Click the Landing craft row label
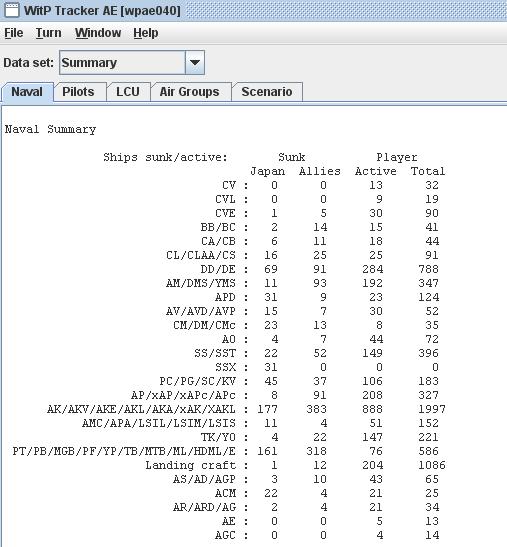Viewport: 507px width, 547px height. pyautogui.click(x=191, y=465)
